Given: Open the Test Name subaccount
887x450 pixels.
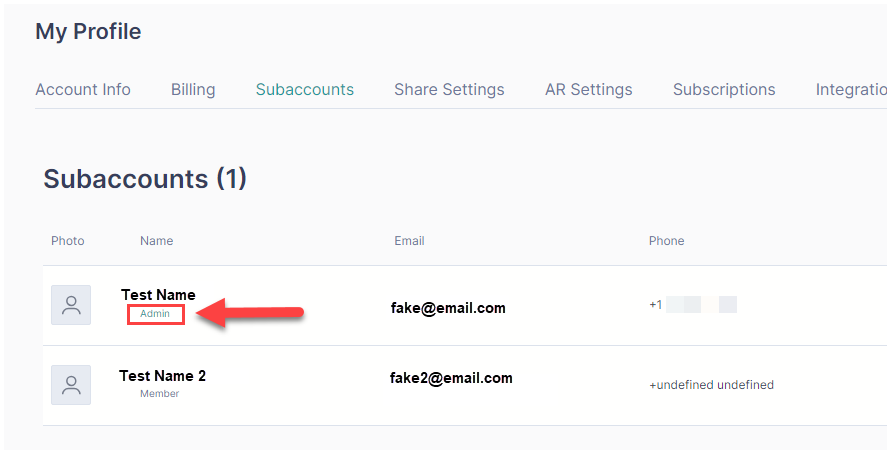Looking at the screenshot, I should (x=158, y=295).
